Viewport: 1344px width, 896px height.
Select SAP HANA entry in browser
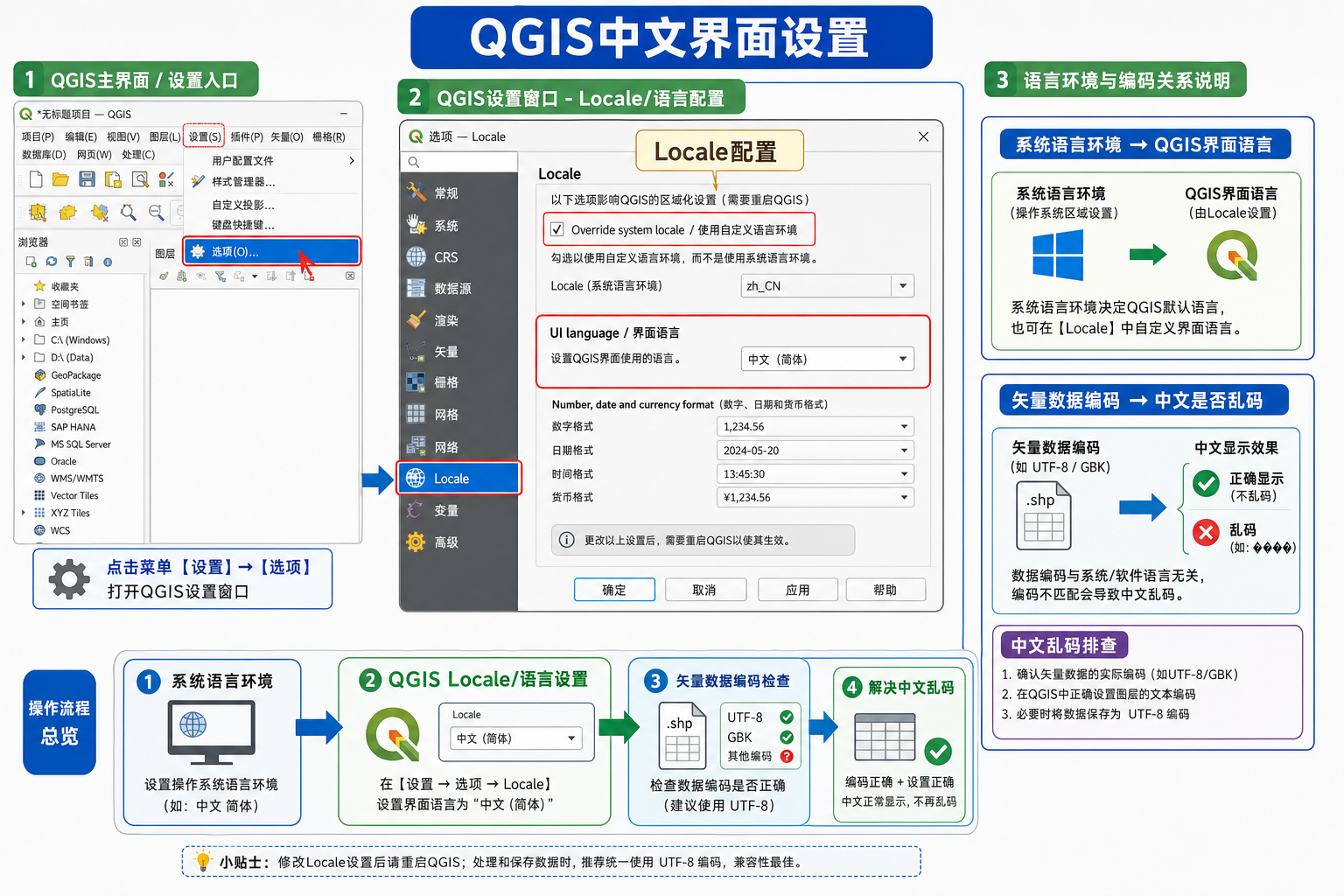66,427
